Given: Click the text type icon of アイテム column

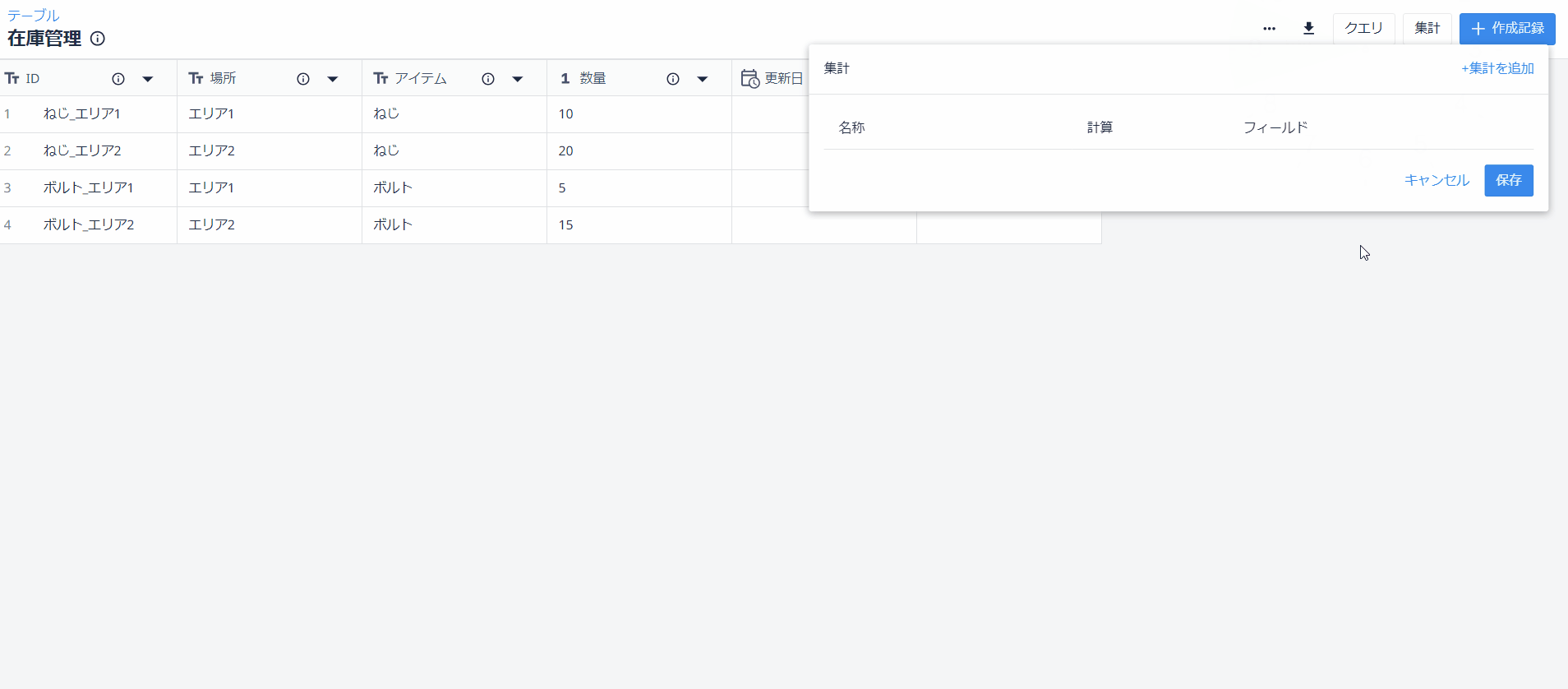Looking at the screenshot, I should pos(380,79).
